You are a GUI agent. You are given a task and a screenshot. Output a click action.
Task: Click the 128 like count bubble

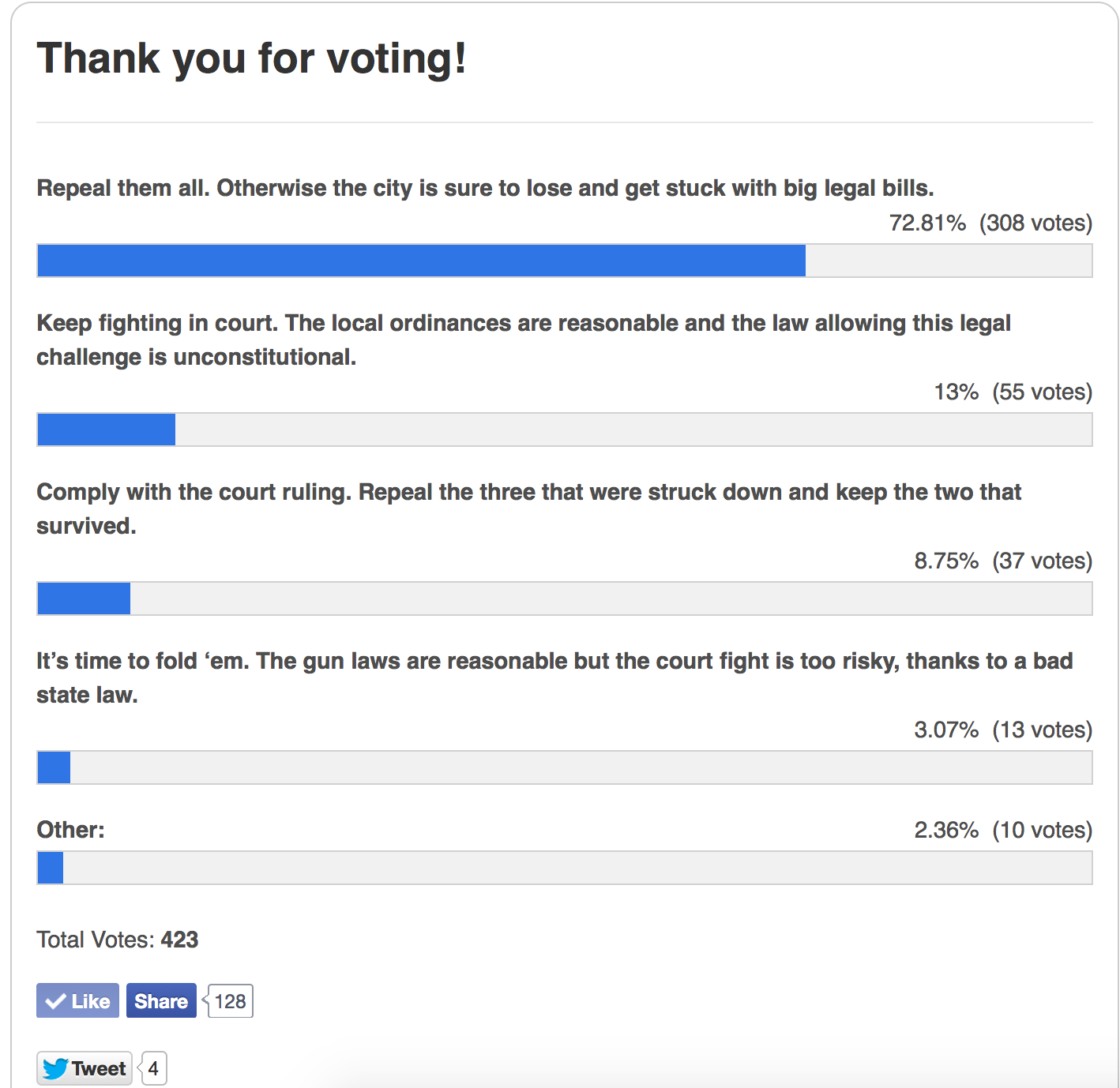pyautogui.click(x=230, y=1001)
